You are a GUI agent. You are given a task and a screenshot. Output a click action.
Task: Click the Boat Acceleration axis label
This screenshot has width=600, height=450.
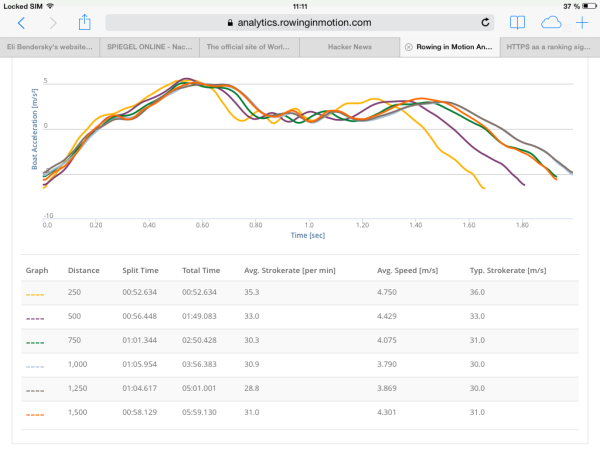[34, 129]
